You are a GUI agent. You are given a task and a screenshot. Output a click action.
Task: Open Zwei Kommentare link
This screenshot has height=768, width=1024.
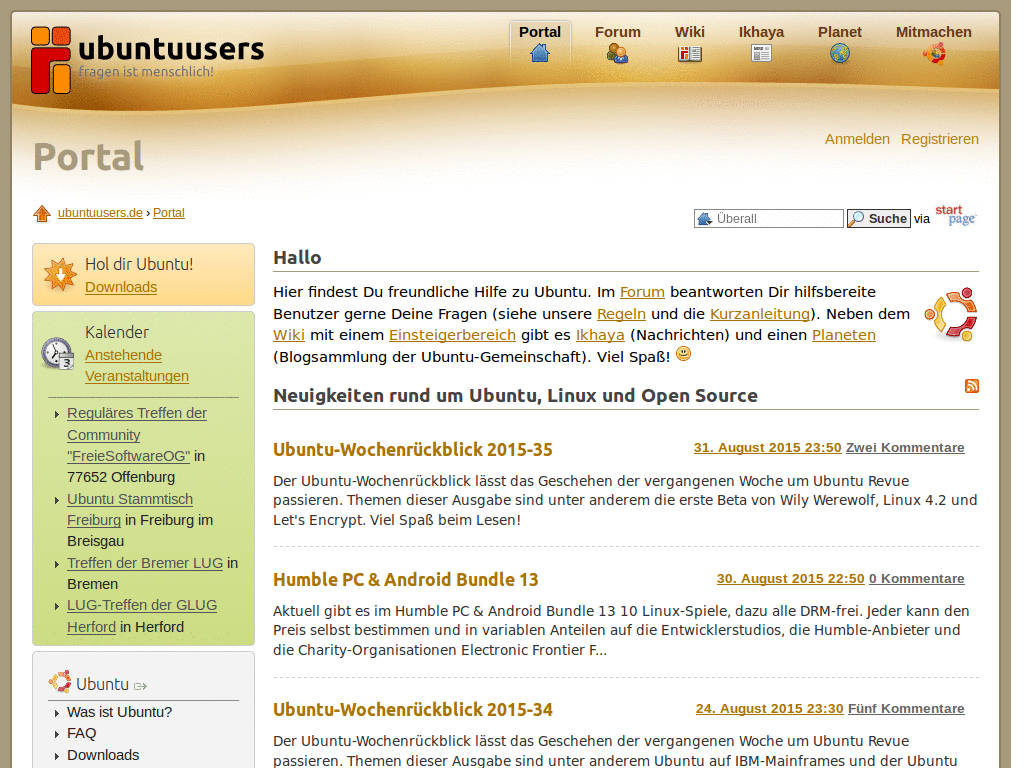click(x=905, y=448)
